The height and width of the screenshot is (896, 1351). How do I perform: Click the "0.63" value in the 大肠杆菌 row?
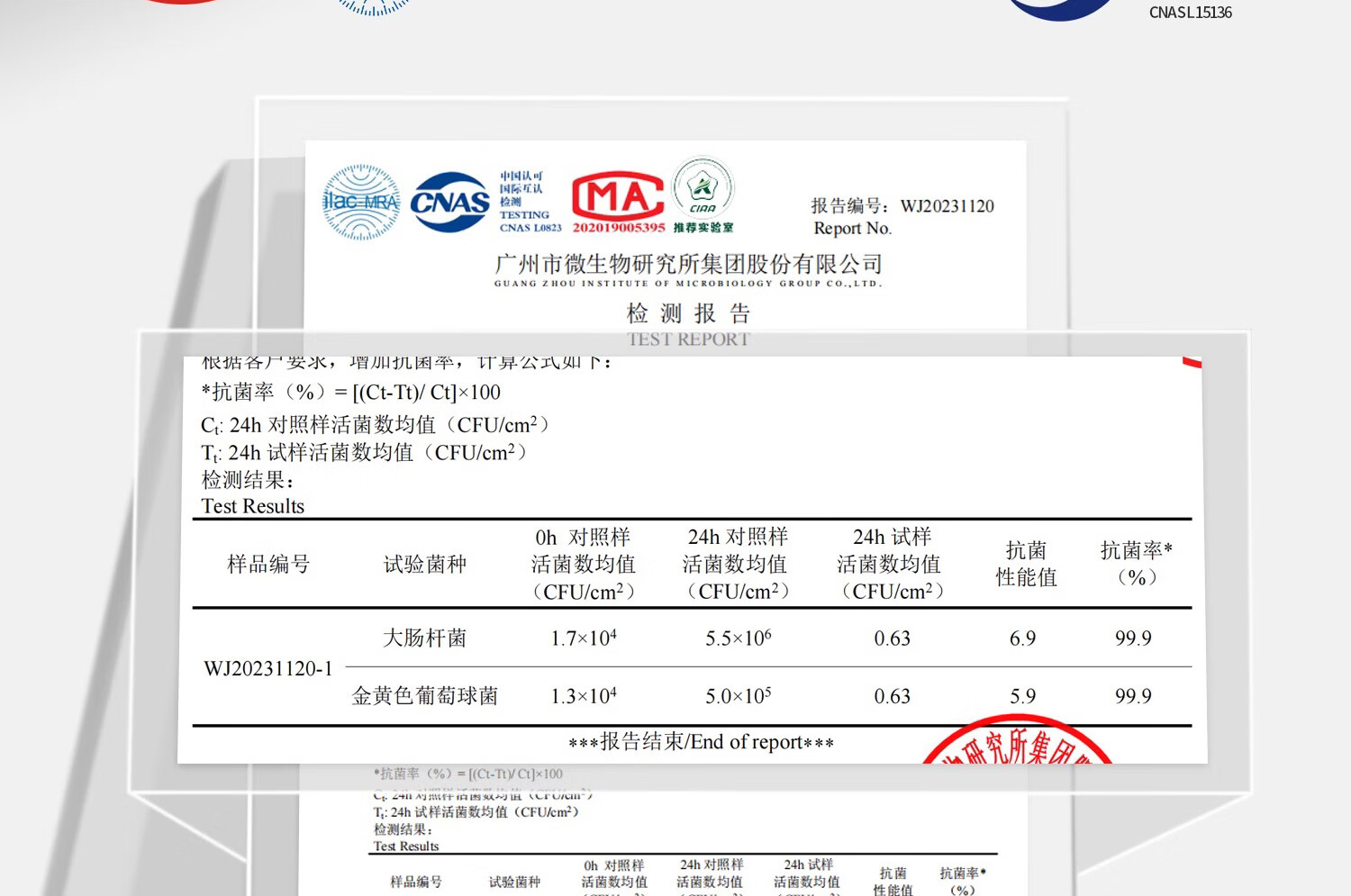tap(892, 638)
